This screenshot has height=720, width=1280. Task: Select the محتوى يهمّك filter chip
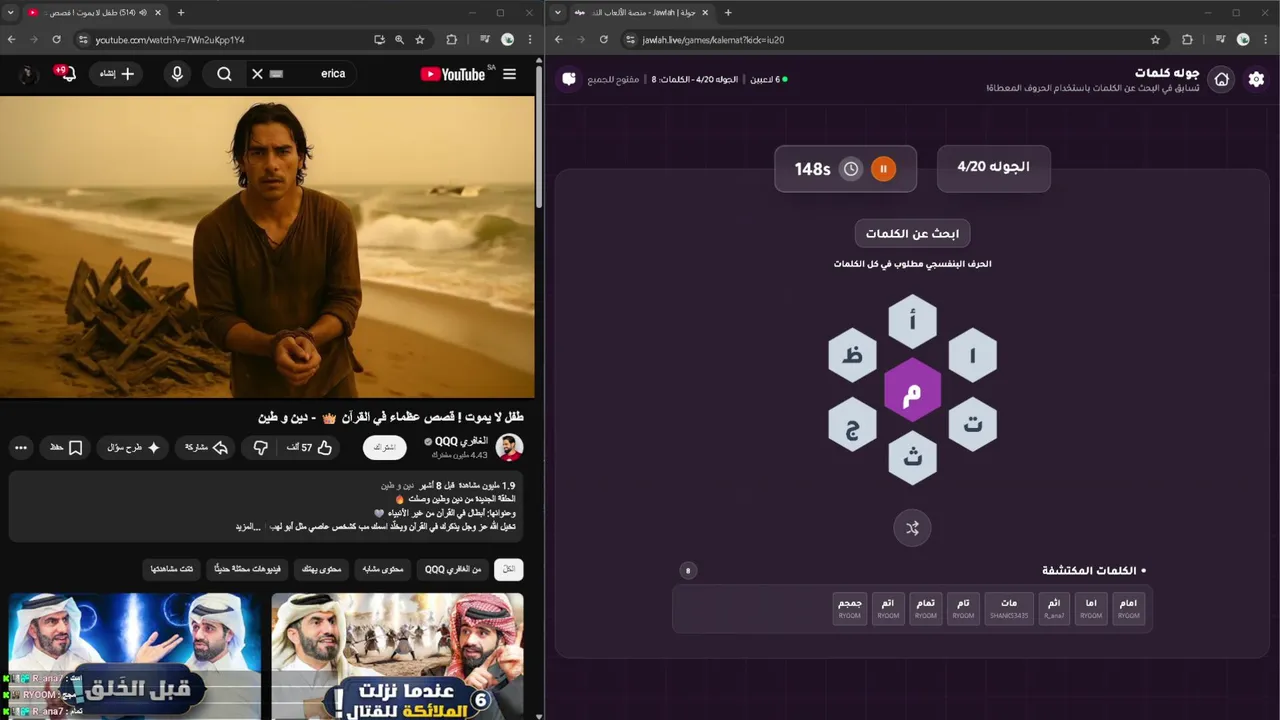click(x=321, y=569)
